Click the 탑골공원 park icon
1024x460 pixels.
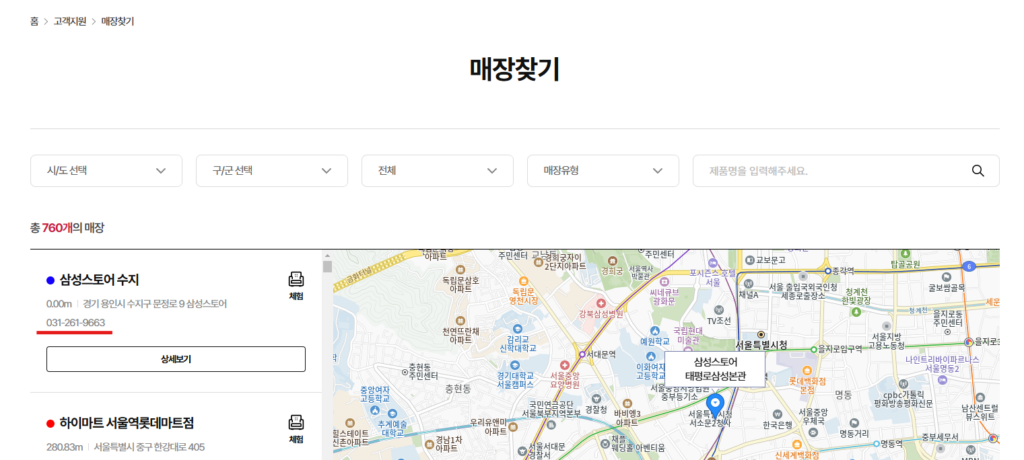(905, 254)
